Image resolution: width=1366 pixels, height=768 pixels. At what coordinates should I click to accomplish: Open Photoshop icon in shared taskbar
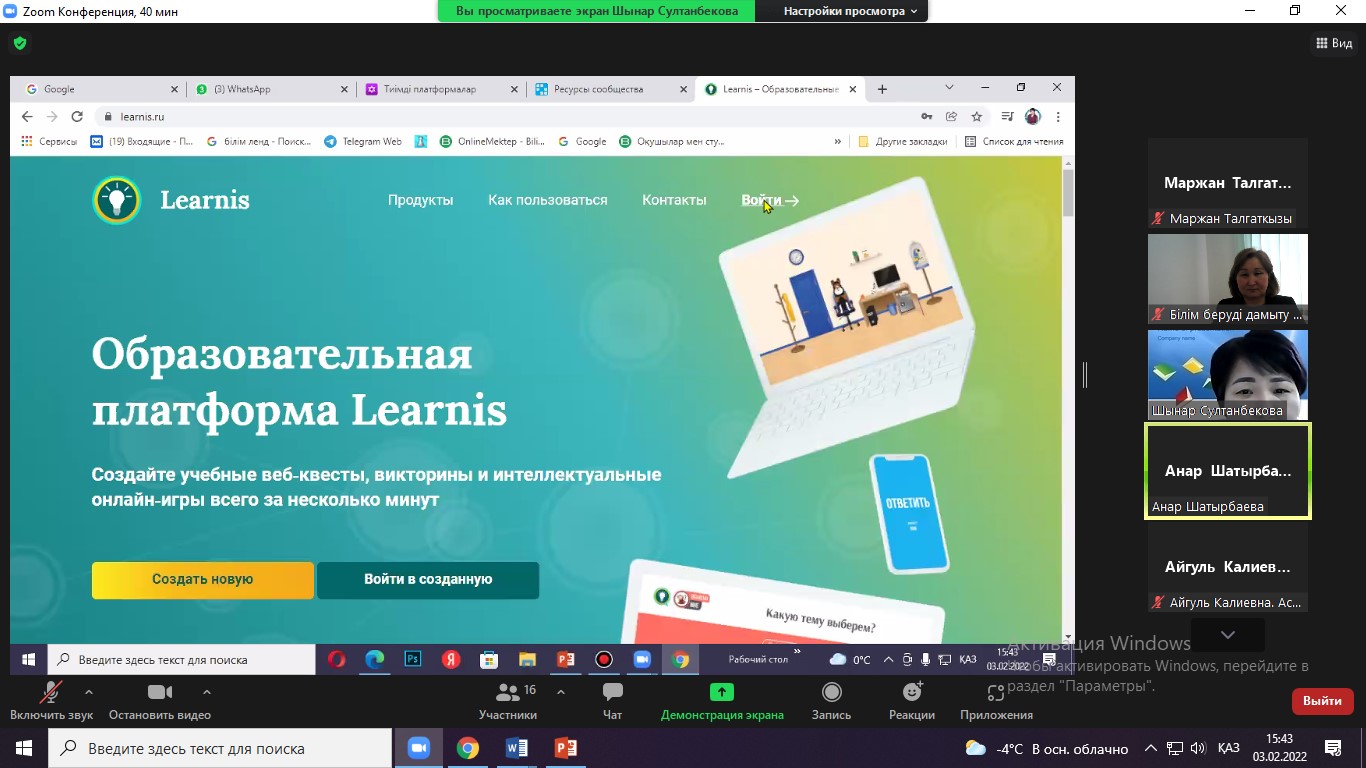[x=412, y=659]
